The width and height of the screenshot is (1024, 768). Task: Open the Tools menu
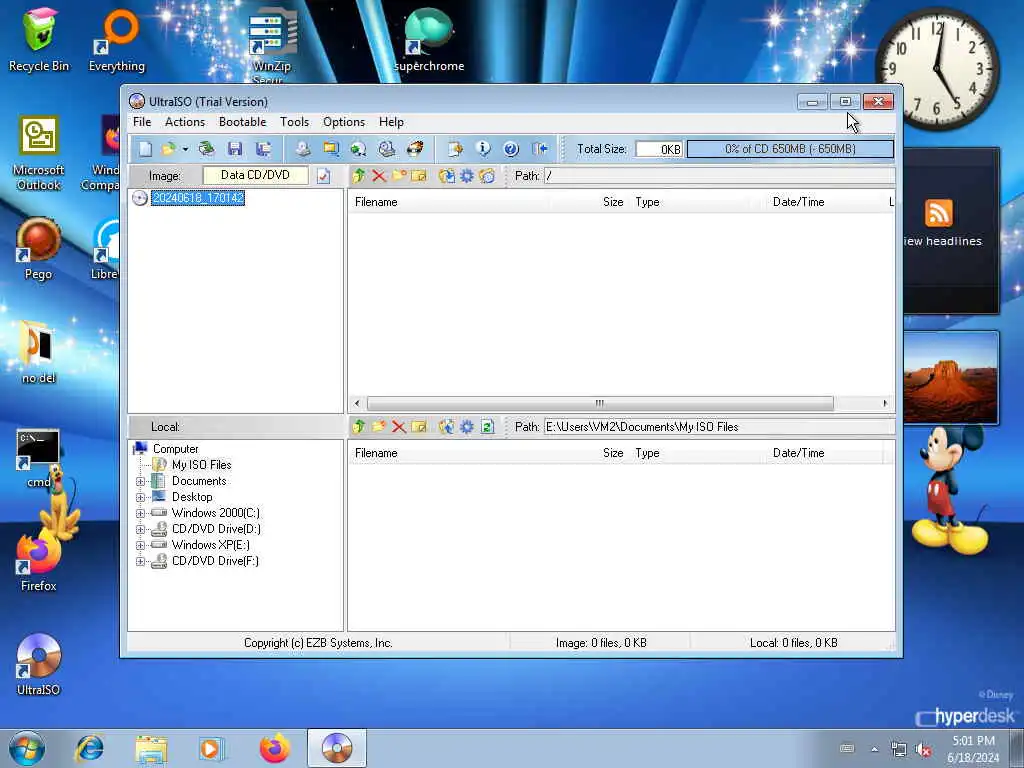tap(295, 122)
